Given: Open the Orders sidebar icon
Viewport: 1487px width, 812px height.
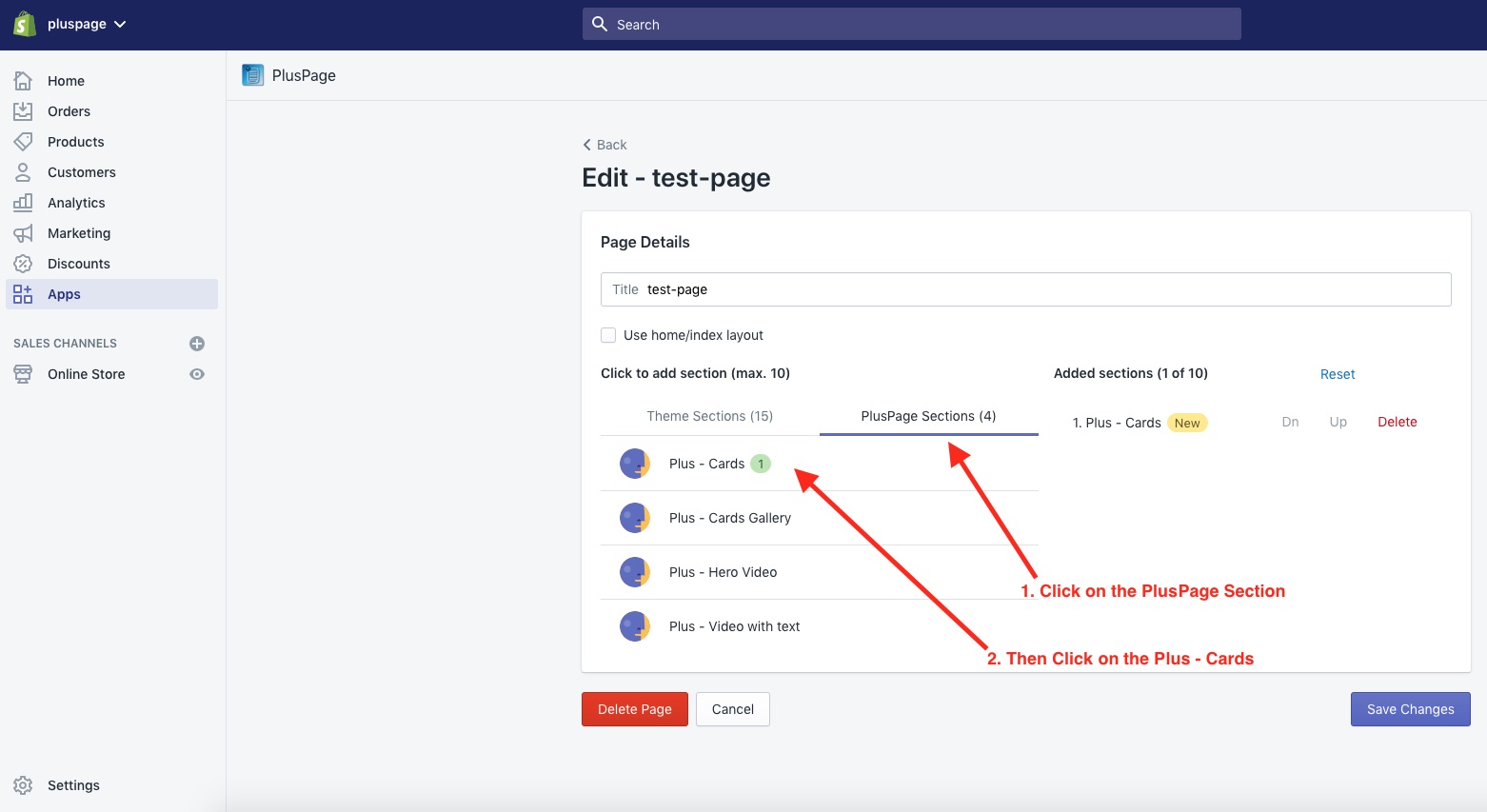Looking at the screenshot, I should click(x=23, y=111).
